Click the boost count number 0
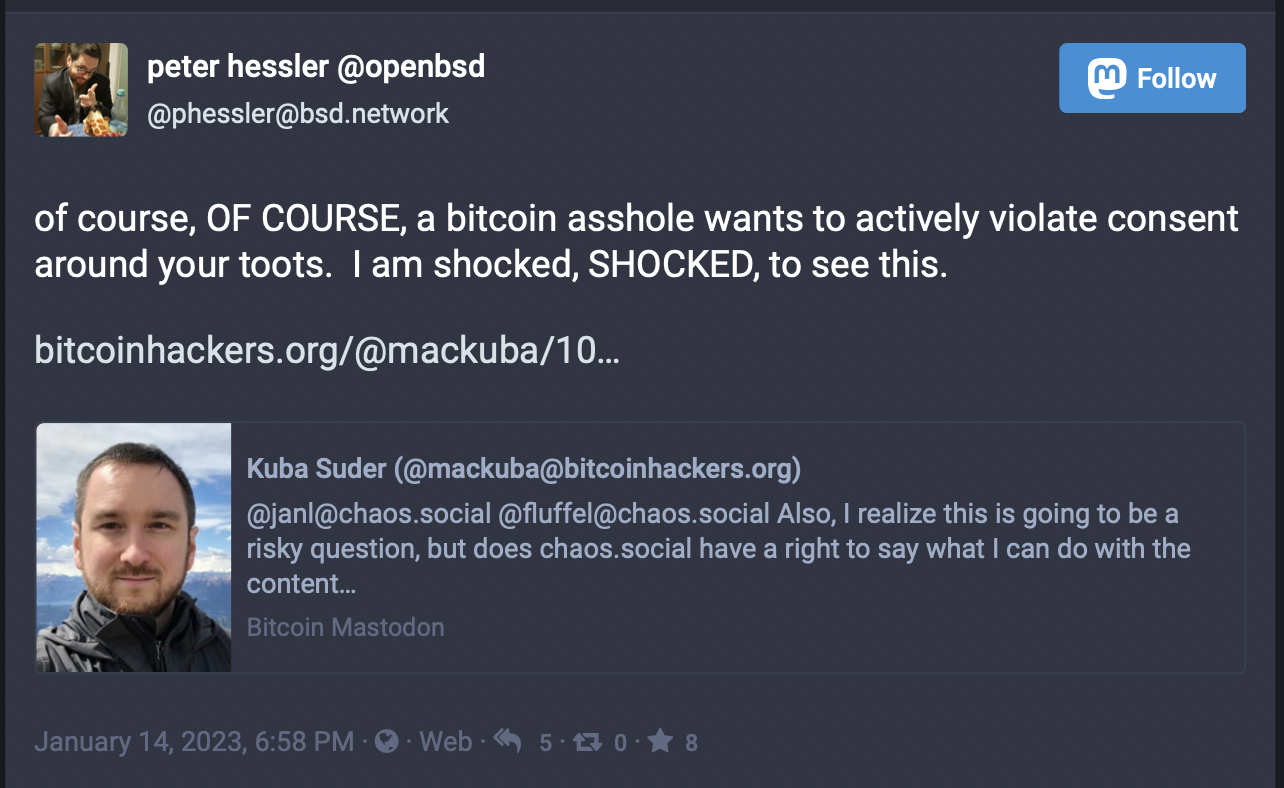Image resolution: width=1284 pixels, height=788 pixels. [x=620, y=742]
